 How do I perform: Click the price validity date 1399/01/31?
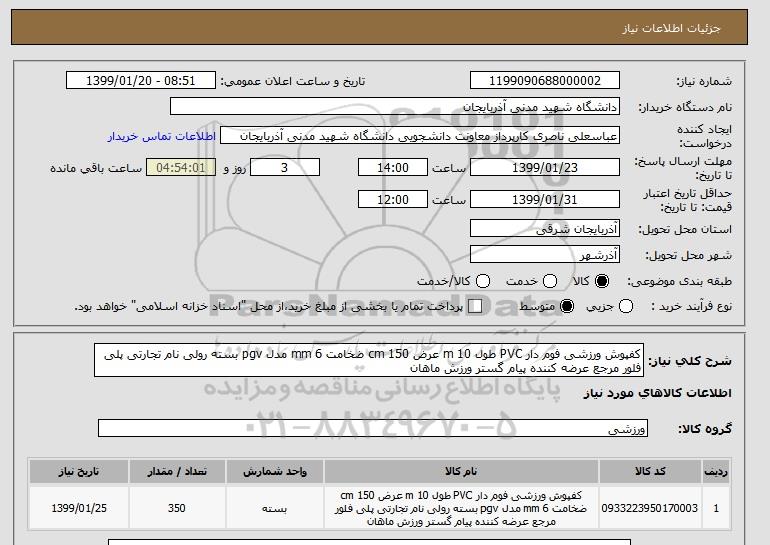click(x=545, y=199)
